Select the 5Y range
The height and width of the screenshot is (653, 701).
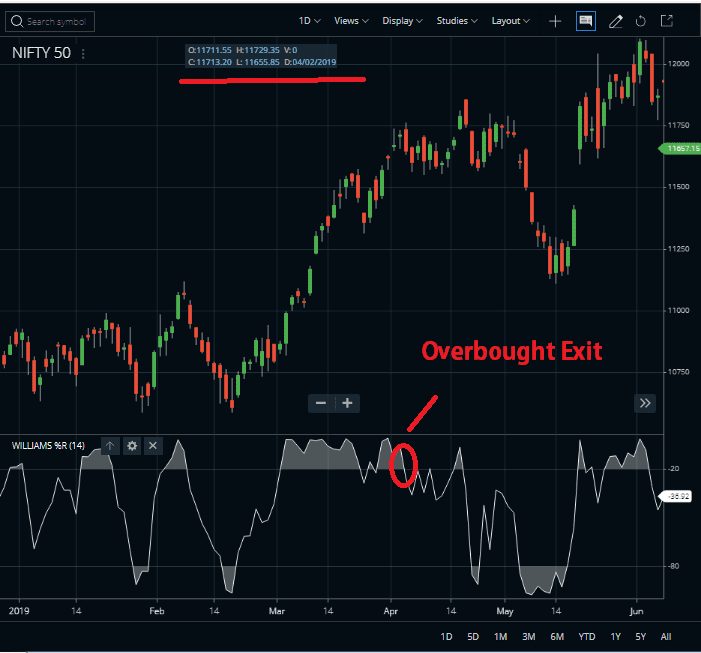click(641, 636)
